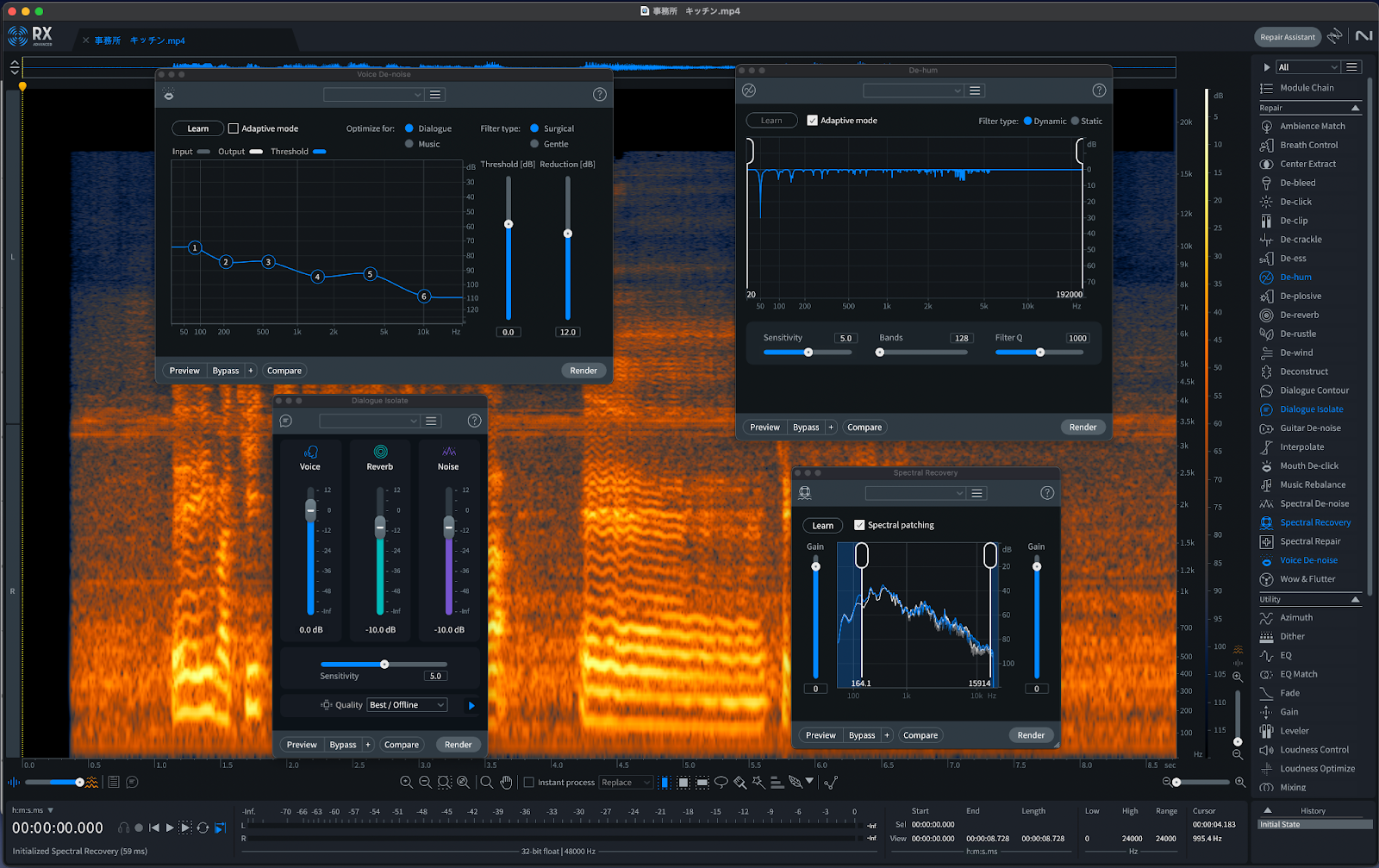Viewport: 1379px width, 868px height.
Task: Switch to the キッチン.mp4 file tab
Action: click(x=158, y=41)
